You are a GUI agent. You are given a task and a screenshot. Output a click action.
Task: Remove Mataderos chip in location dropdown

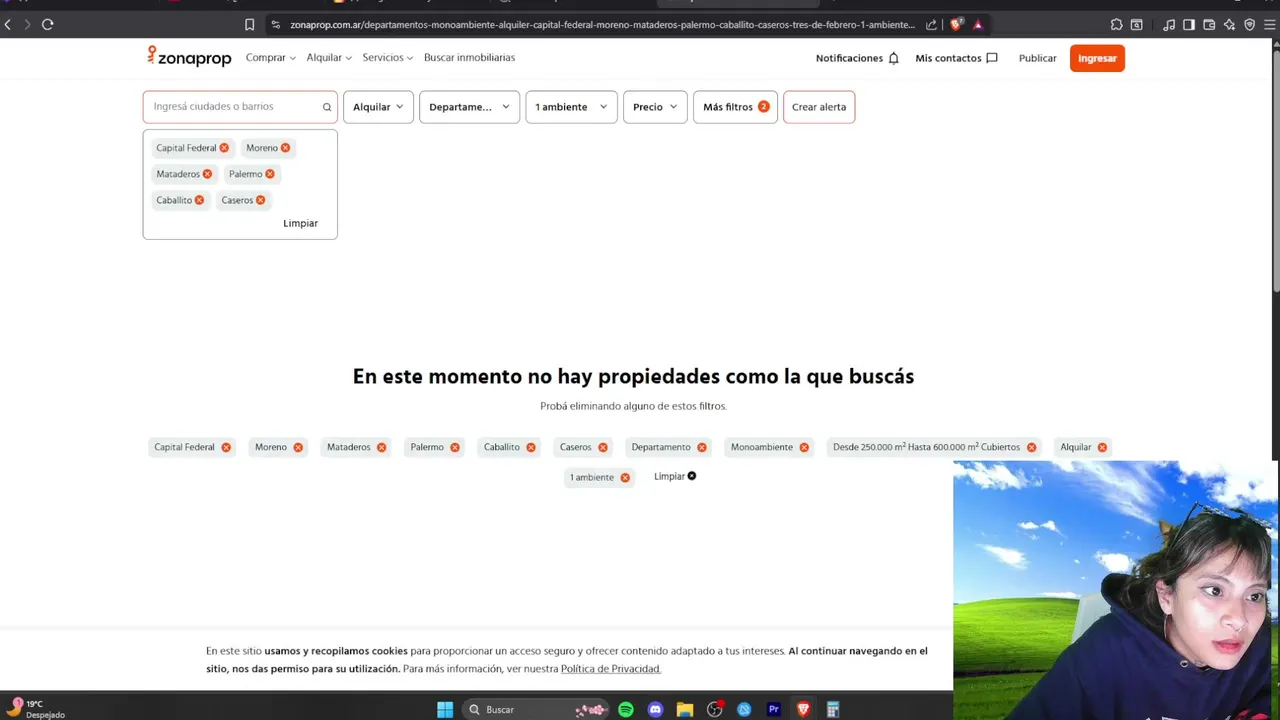pos(207,174)
